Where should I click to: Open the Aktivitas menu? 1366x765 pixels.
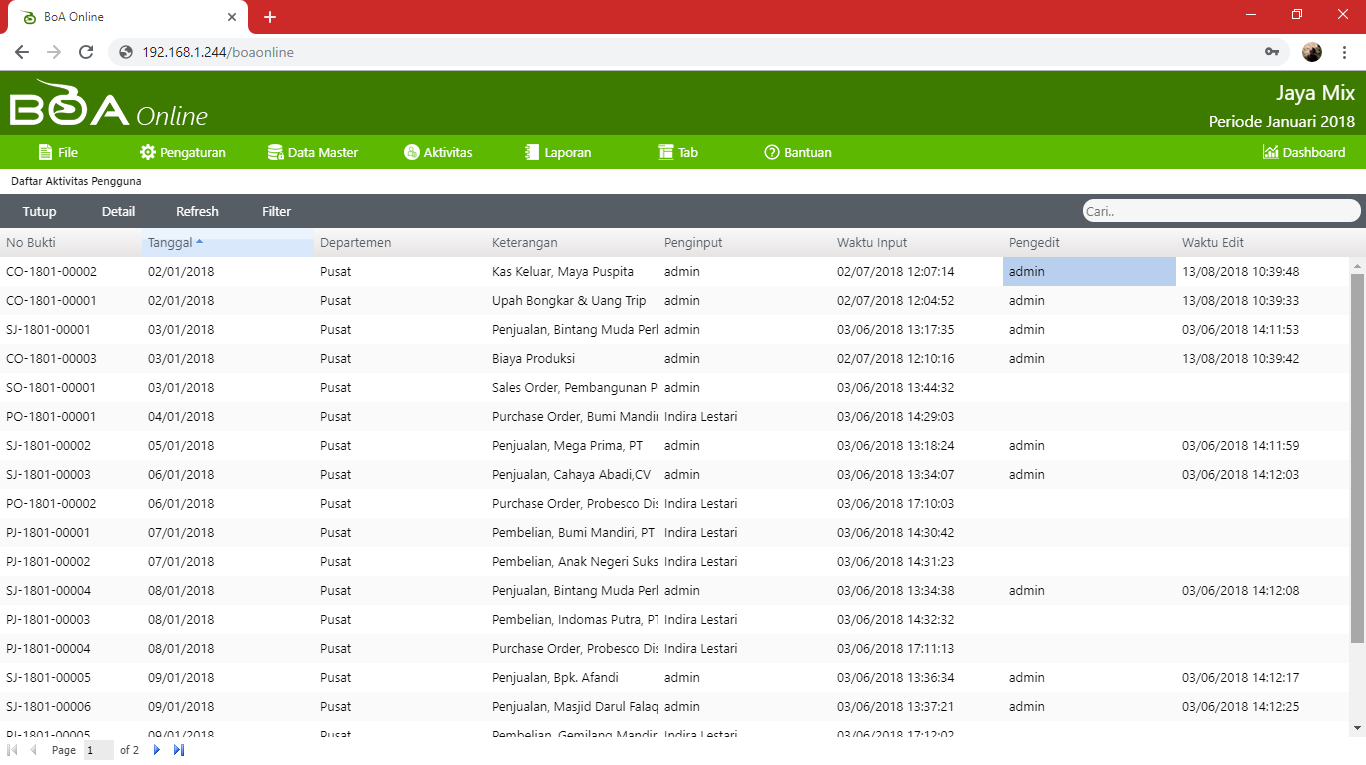438,152
